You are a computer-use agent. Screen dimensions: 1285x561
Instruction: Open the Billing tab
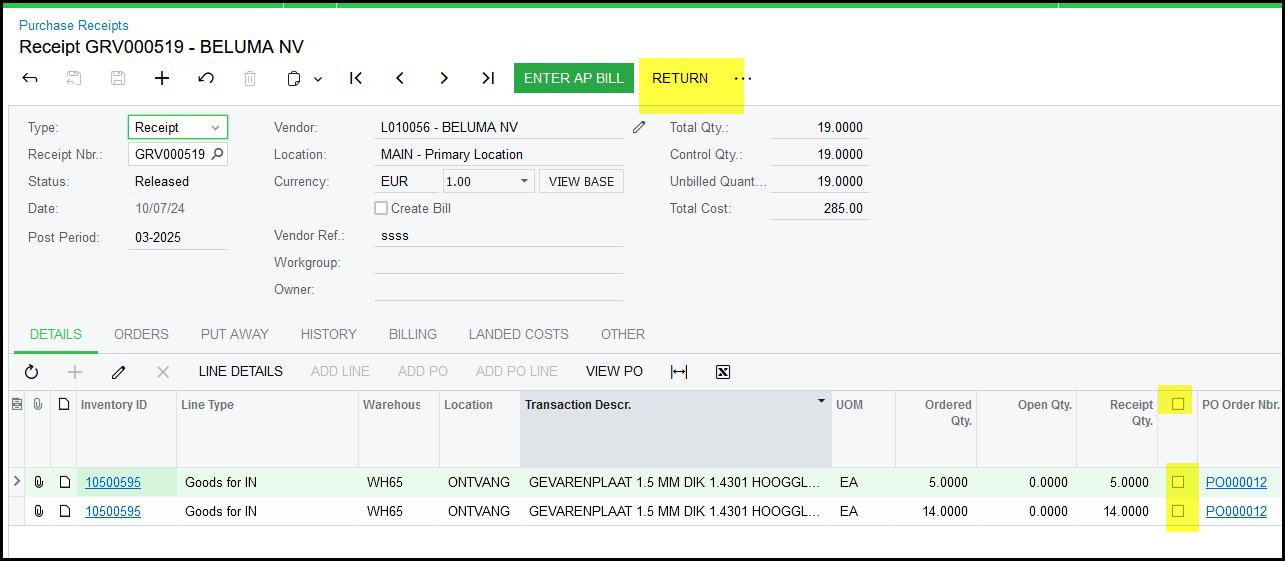tap(412, 334)
